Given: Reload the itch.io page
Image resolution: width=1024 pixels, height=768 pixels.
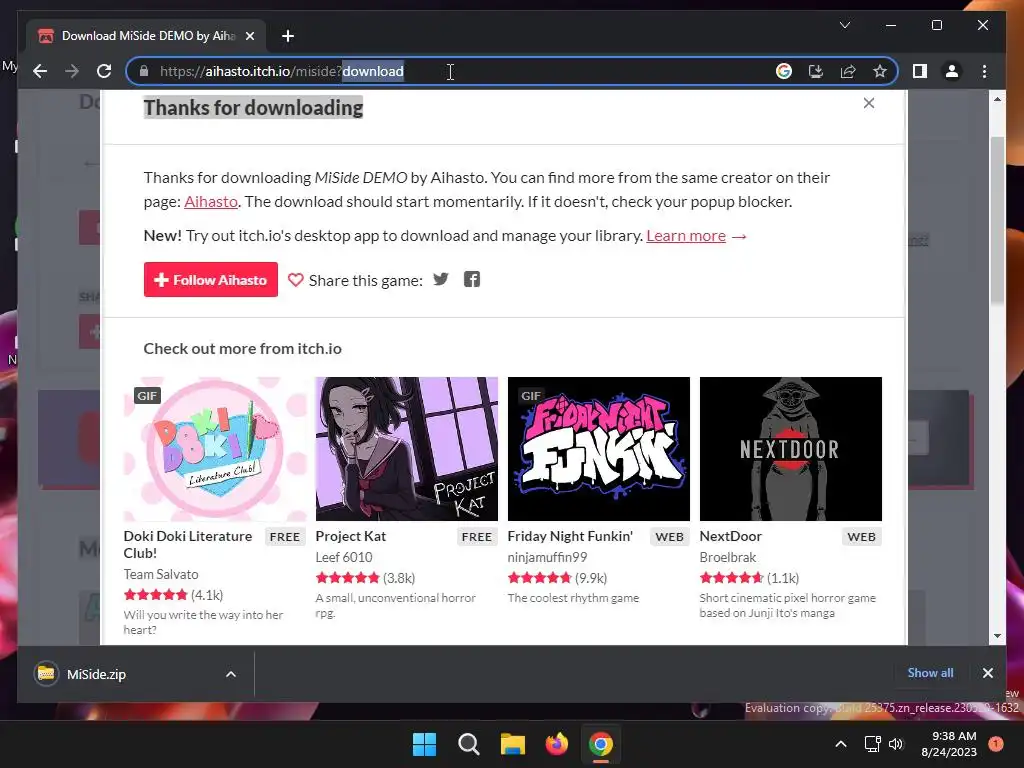Looking at the screenshot, I should point(104,71).
